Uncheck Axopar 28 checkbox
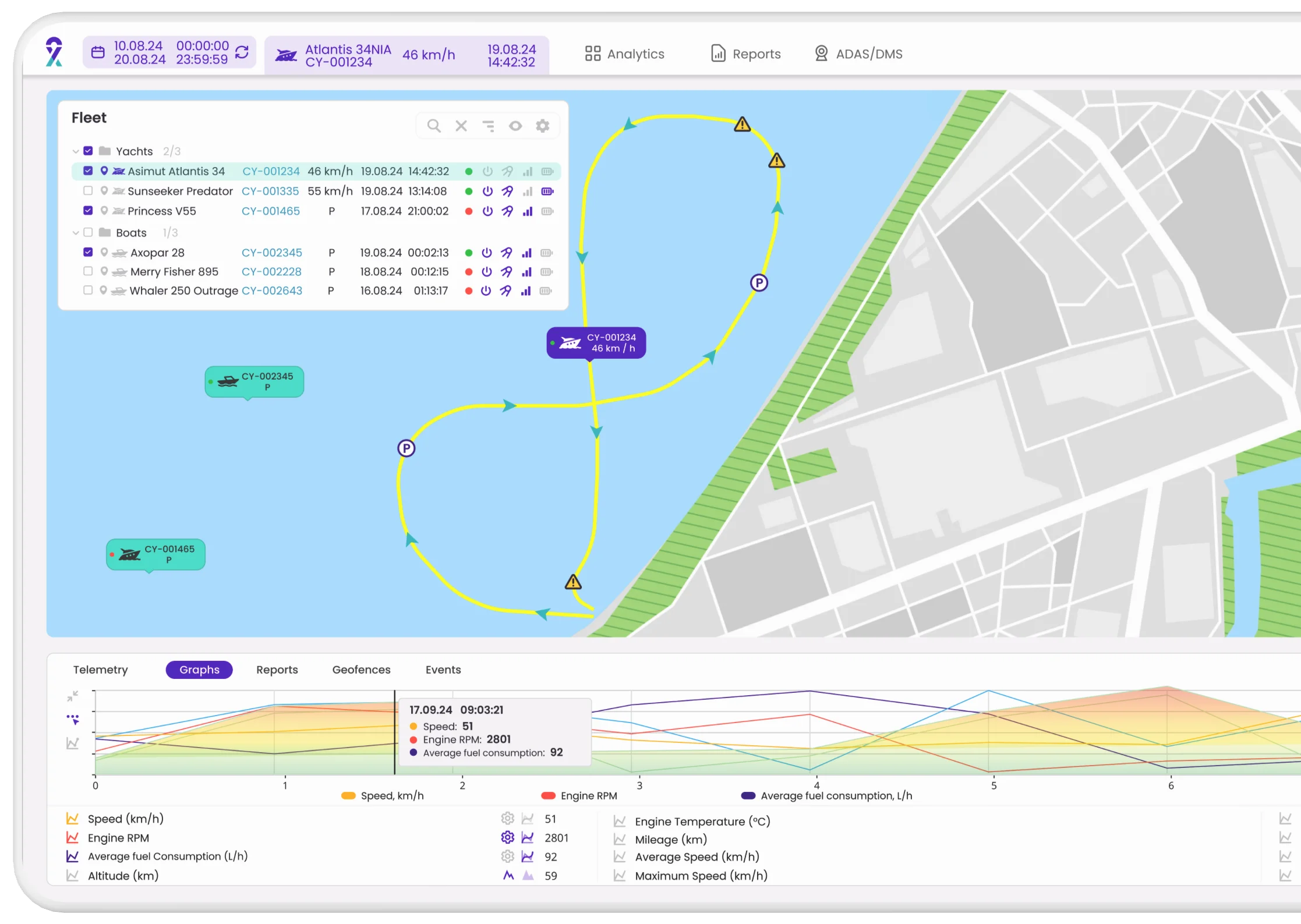 coord(88,252)
